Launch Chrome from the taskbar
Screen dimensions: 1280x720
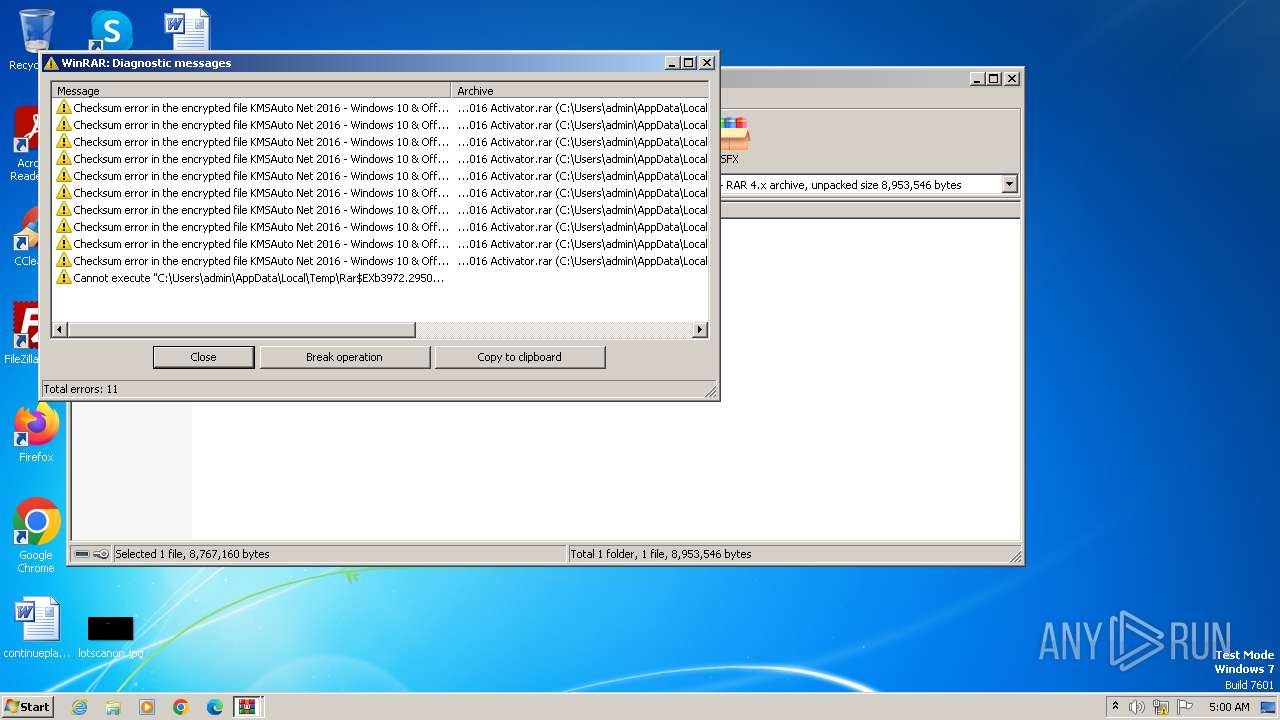click(x=181, y=707)
